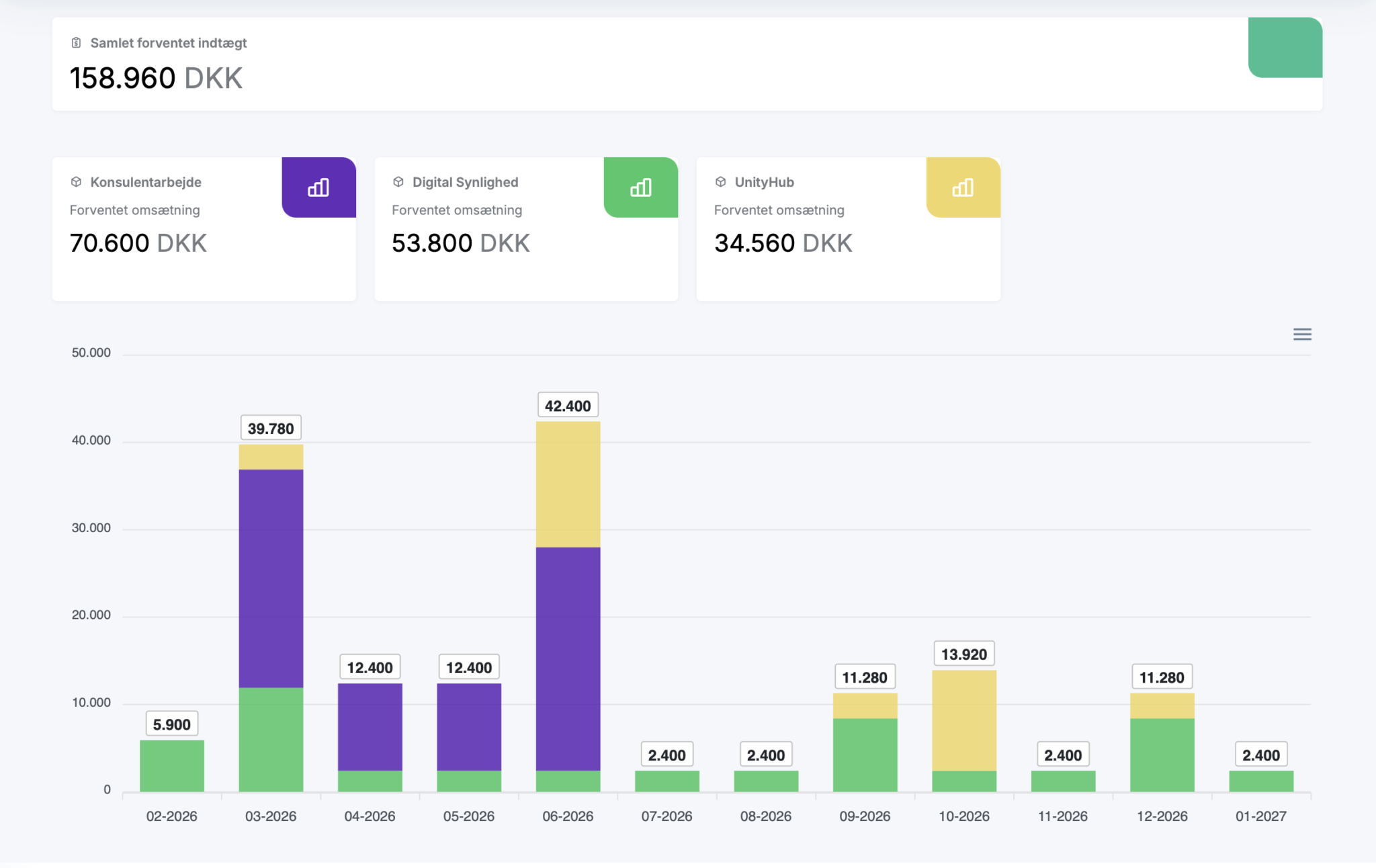The image size is (1376, 868).
Task: Click the 39.780 data label
Action: click(x=271, y=429)
